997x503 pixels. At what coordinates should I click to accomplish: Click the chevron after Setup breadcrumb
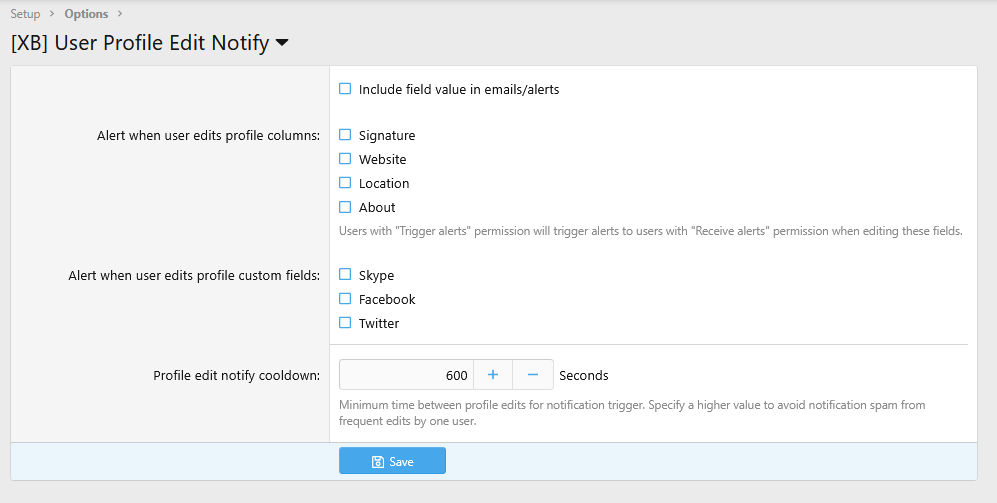point(52,14)
